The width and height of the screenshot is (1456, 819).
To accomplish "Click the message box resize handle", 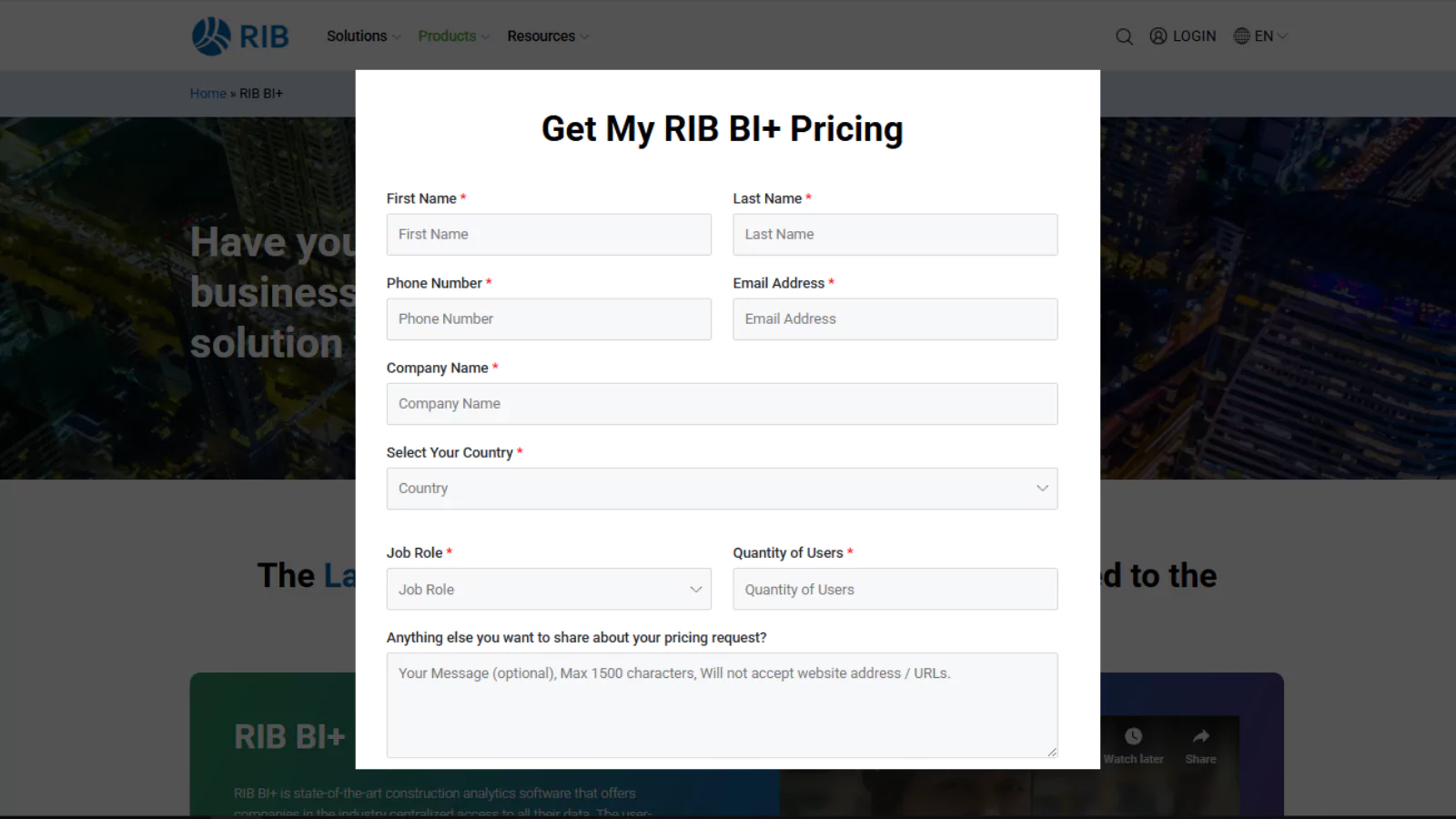I will click(1052, 752).
